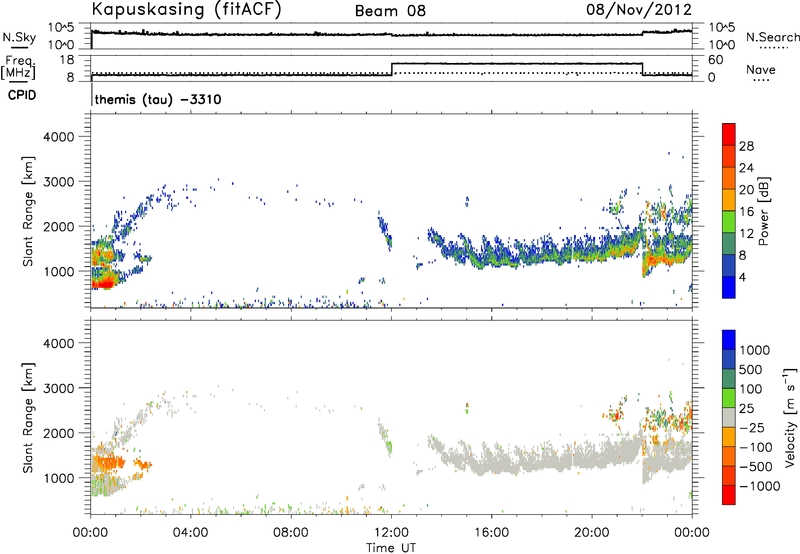Click the '4' Power colorbar tick
Screen dimensions: 800x554
tap(743, 277)
